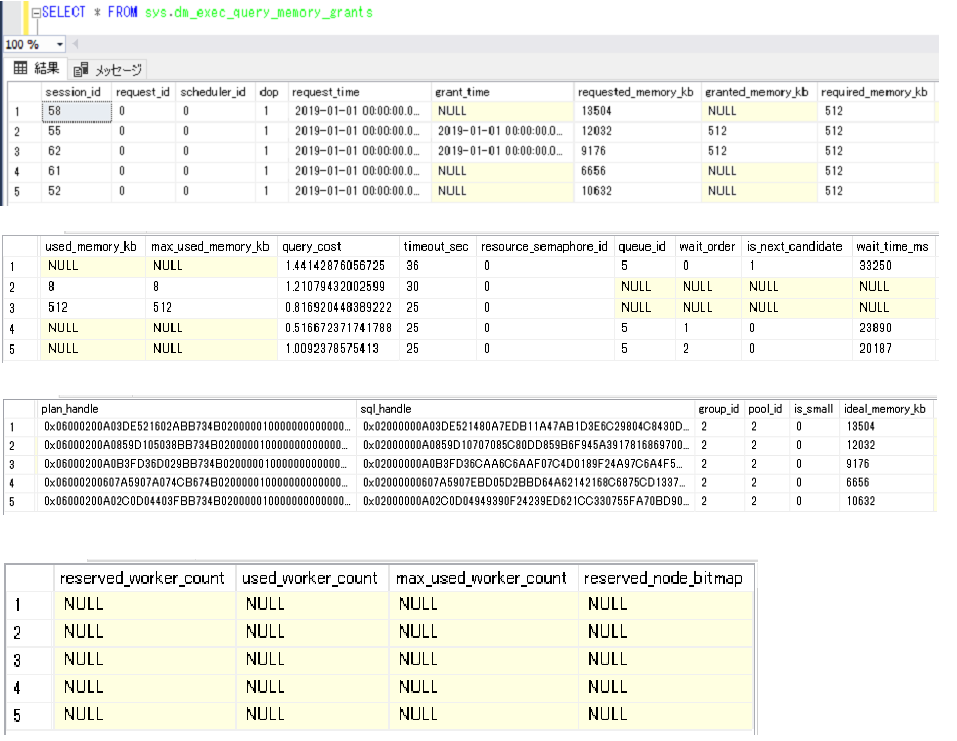This screenshot has height=741, width=957.
Task: Click wait_time_ms cell 33250
Action: [x=893, y=266]
